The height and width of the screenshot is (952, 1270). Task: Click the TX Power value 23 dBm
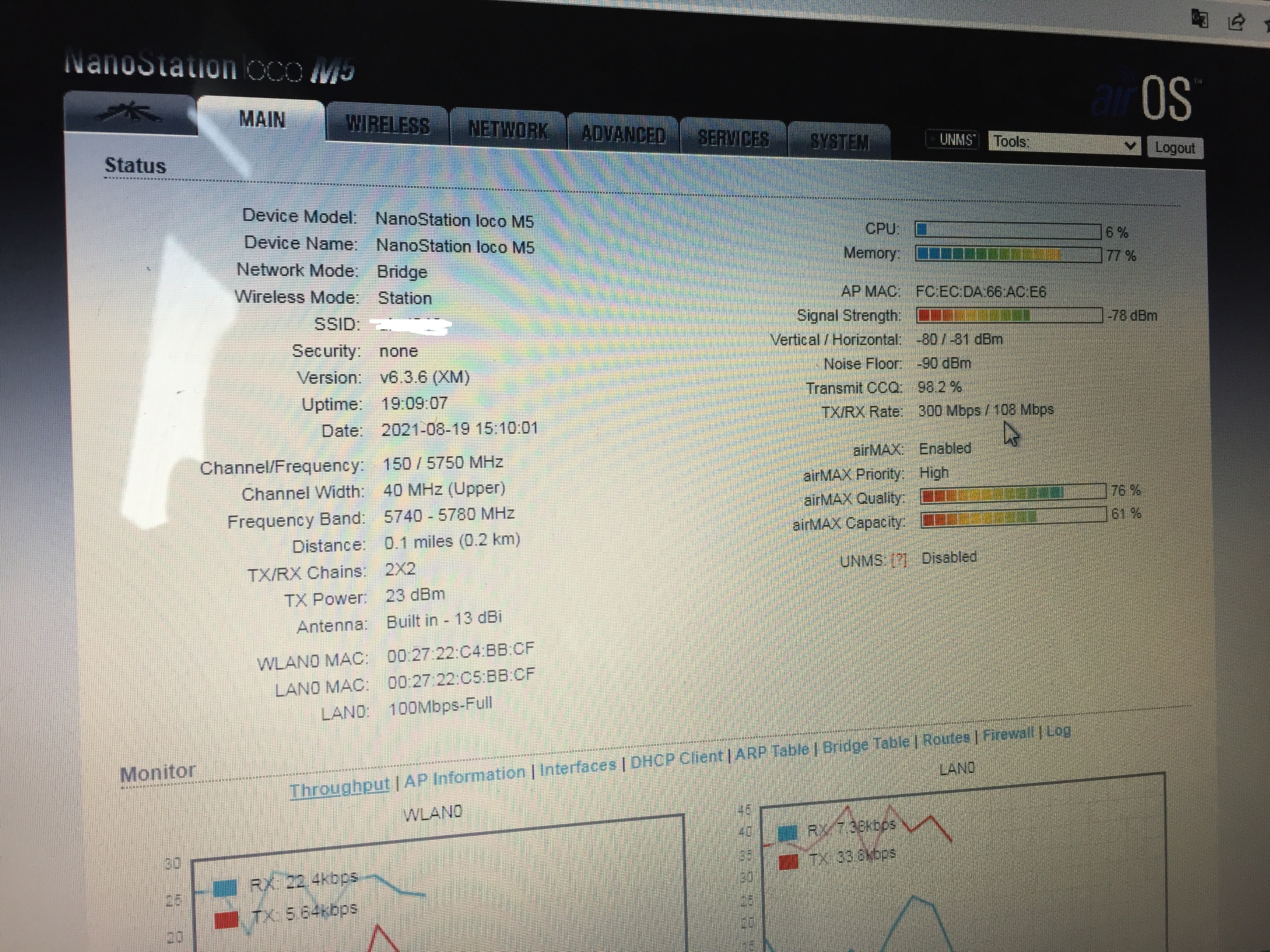(415, 595)
